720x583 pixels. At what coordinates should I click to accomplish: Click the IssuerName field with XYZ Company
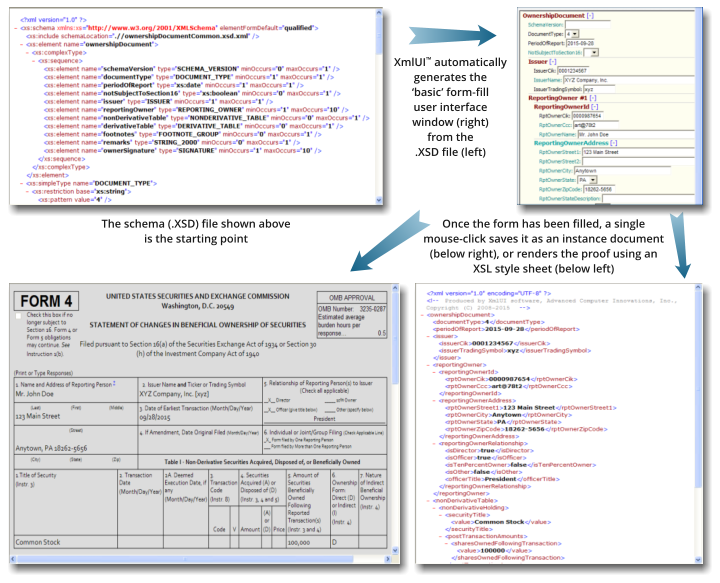pyautogui.click(x=628, y=80)
